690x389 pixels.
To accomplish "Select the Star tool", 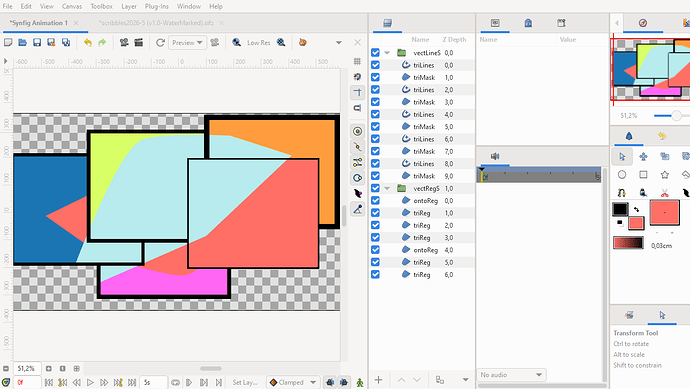I will tap(664, 175).
